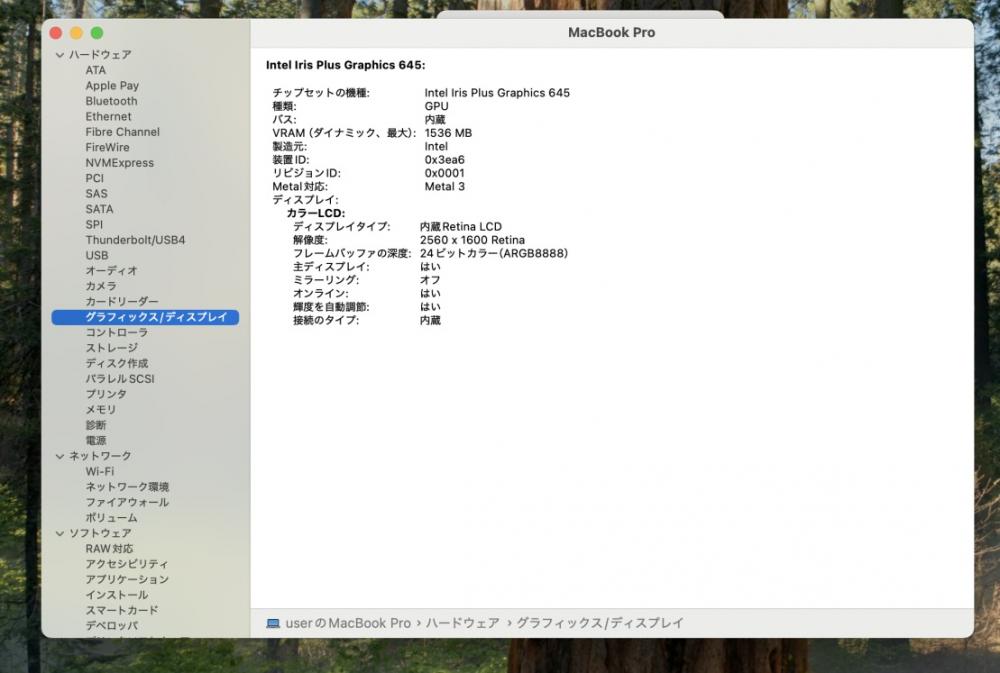Select Ethernet in the hardware list

(108, 116)
